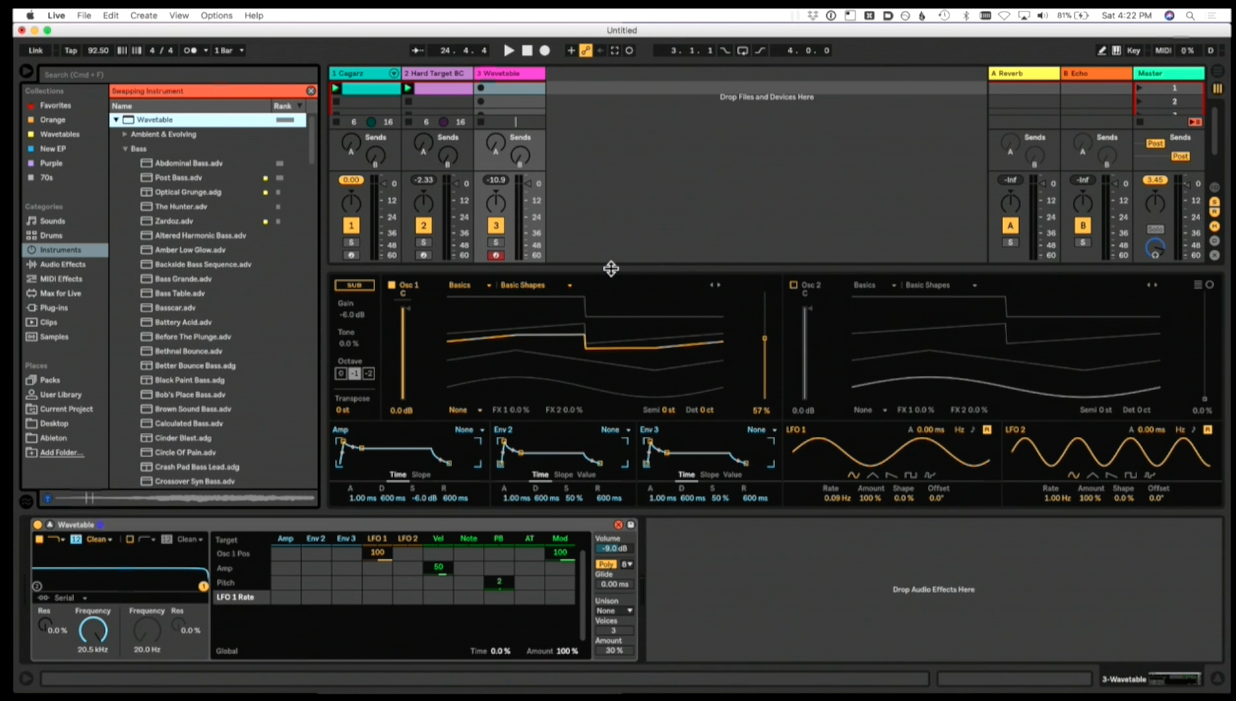Select square waveform for LFO 1

click(x=911, y=475)
